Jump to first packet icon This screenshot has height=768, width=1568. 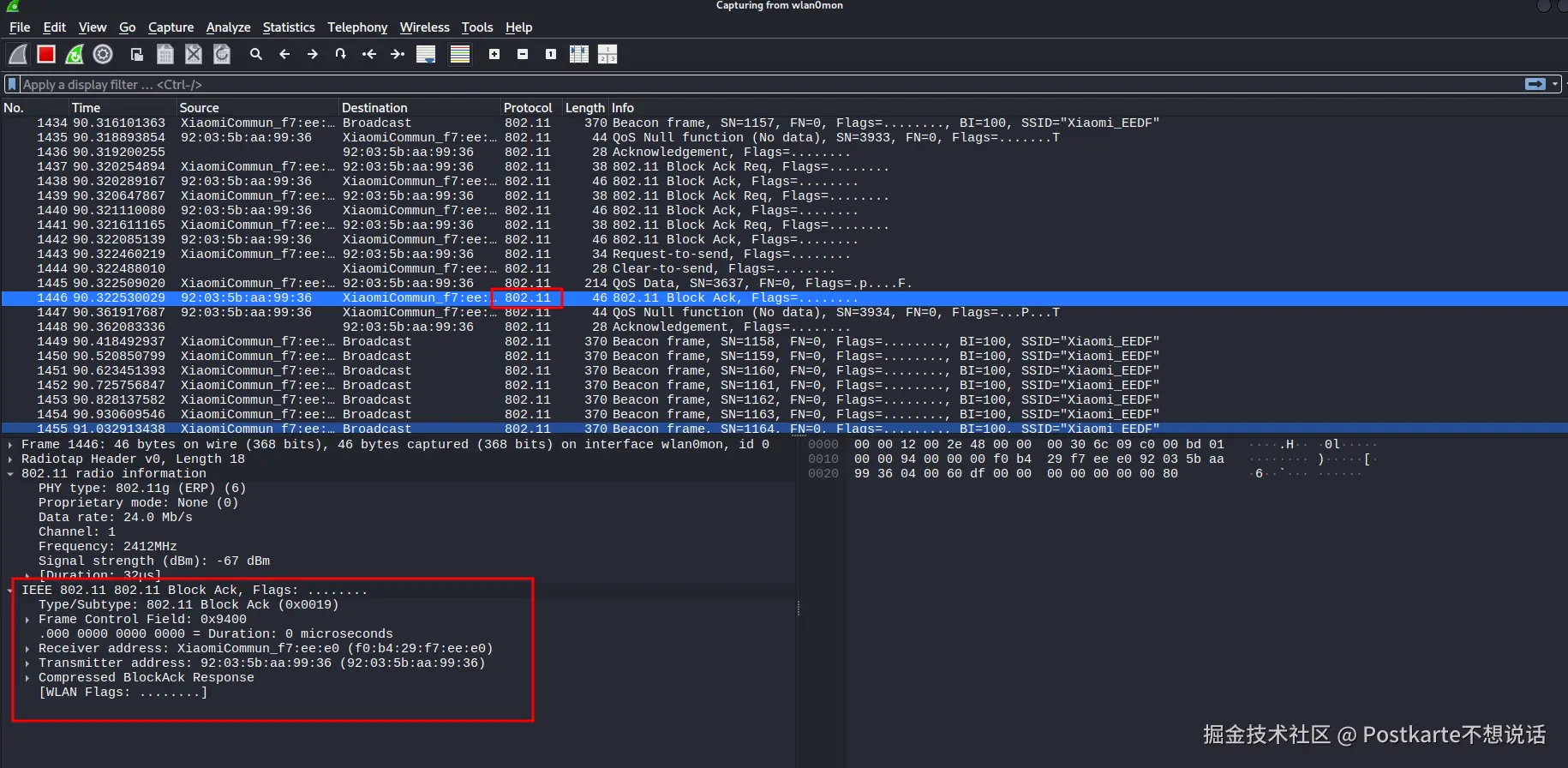(369, 54)
